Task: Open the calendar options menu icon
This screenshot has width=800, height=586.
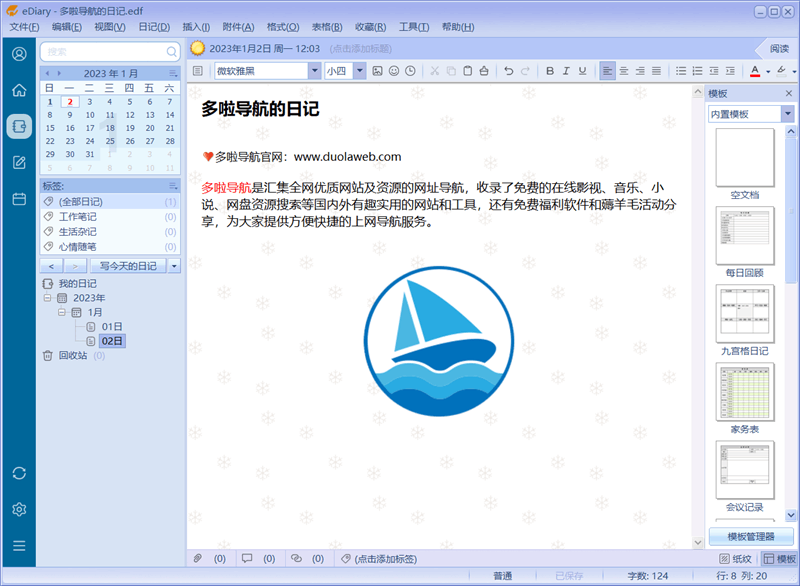Action: click(x=173, y=73)
